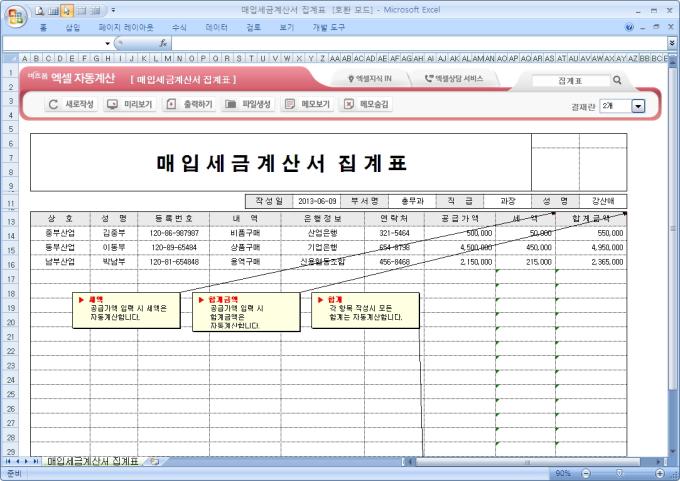Select row header 17
The height and width of the screenshot is (481, 680).
click(11, 279)
